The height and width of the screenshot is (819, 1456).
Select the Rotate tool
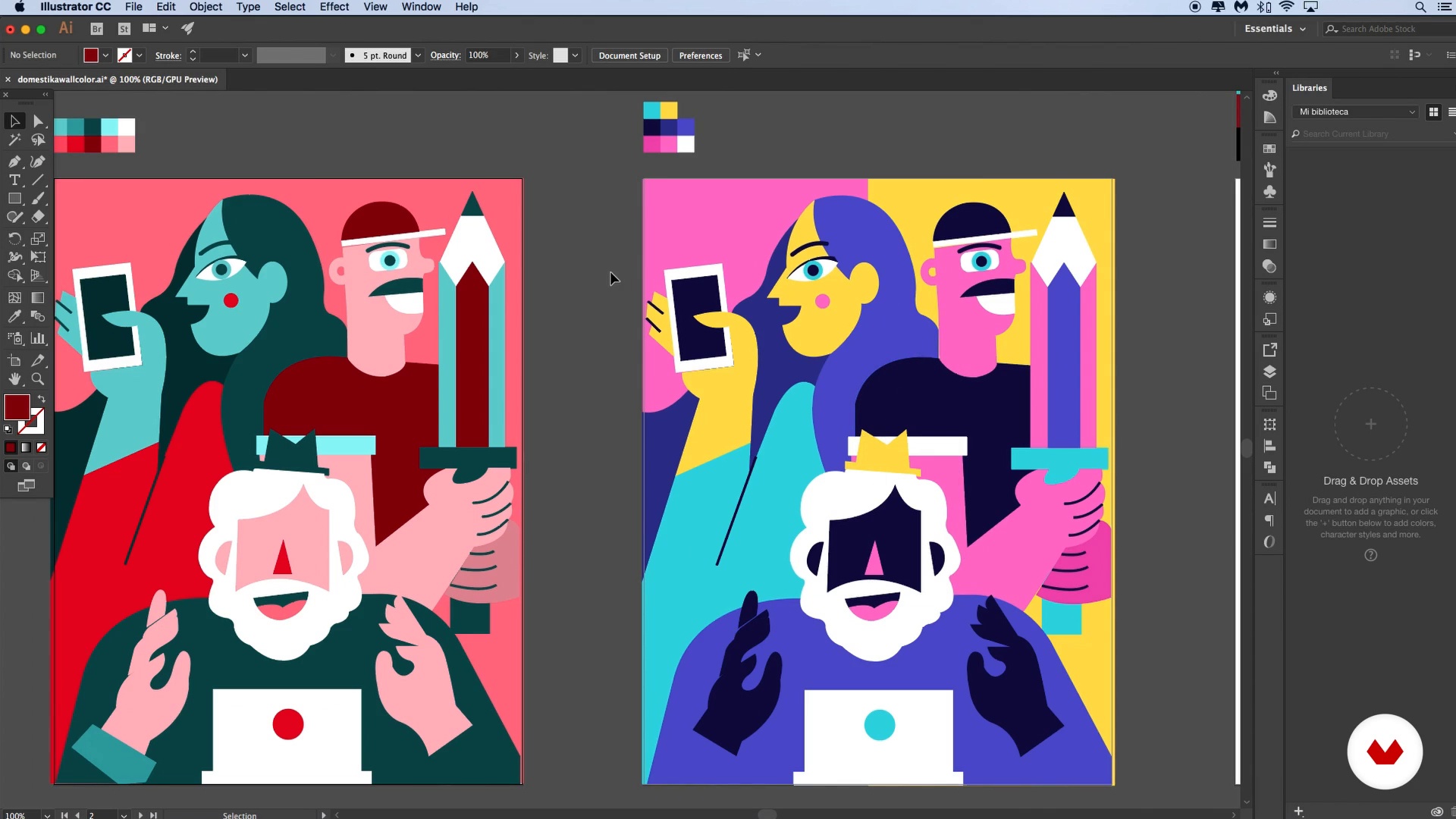tap(14, 239)
